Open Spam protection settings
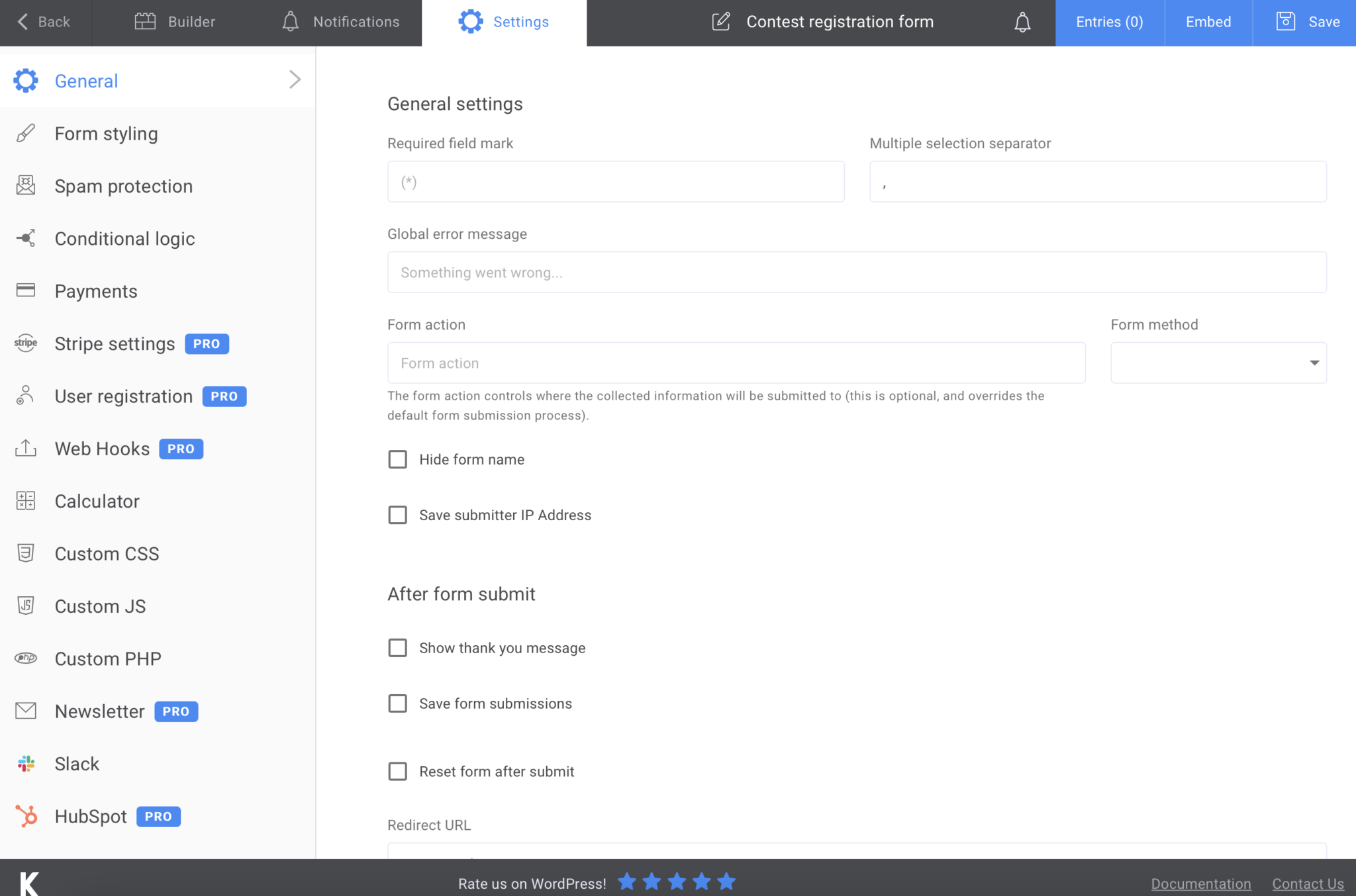The width and height of the screenshot is (1356, 896). point(123,186)
